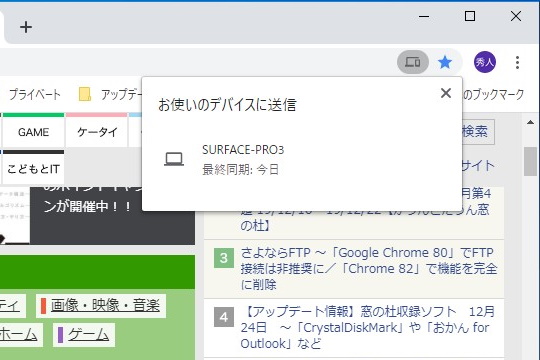Screen dimensions: 540x360
Task: Click the campaign banner ンが開催中！！
Action: tap(87, 207)
